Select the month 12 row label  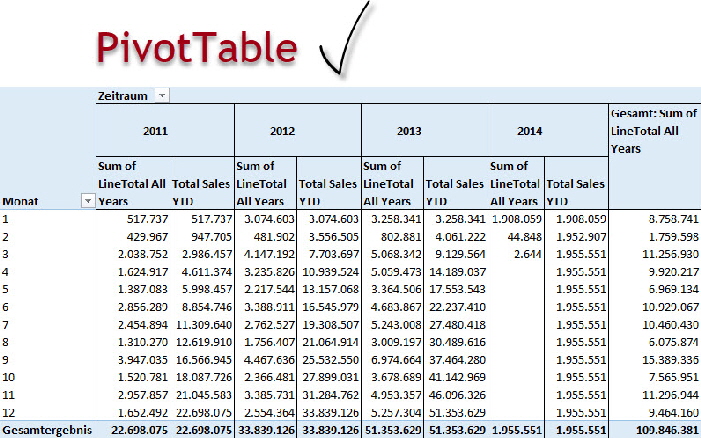(11, 410)
